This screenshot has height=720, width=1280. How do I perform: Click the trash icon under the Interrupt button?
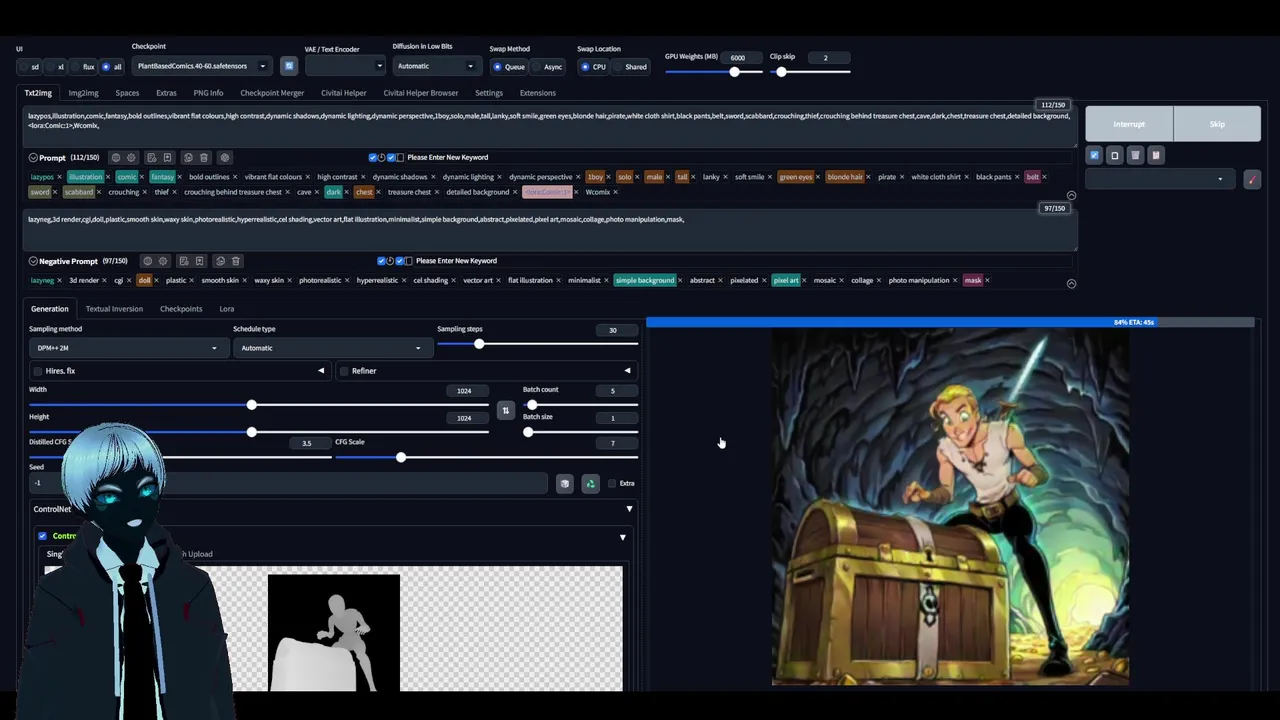(x=1135, y=155)
